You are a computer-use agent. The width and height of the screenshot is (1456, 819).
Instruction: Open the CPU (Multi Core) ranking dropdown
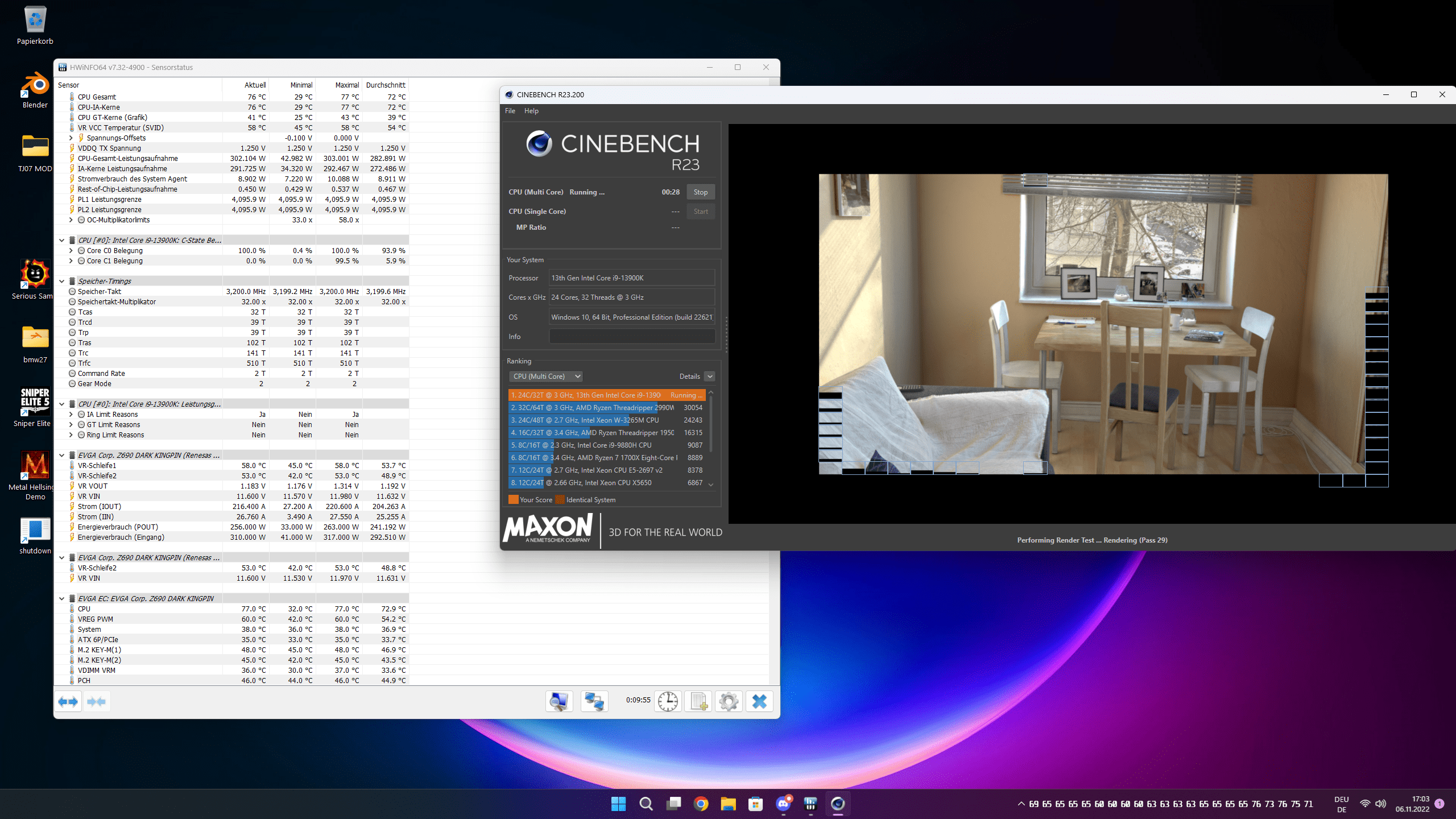pos(546,377)
